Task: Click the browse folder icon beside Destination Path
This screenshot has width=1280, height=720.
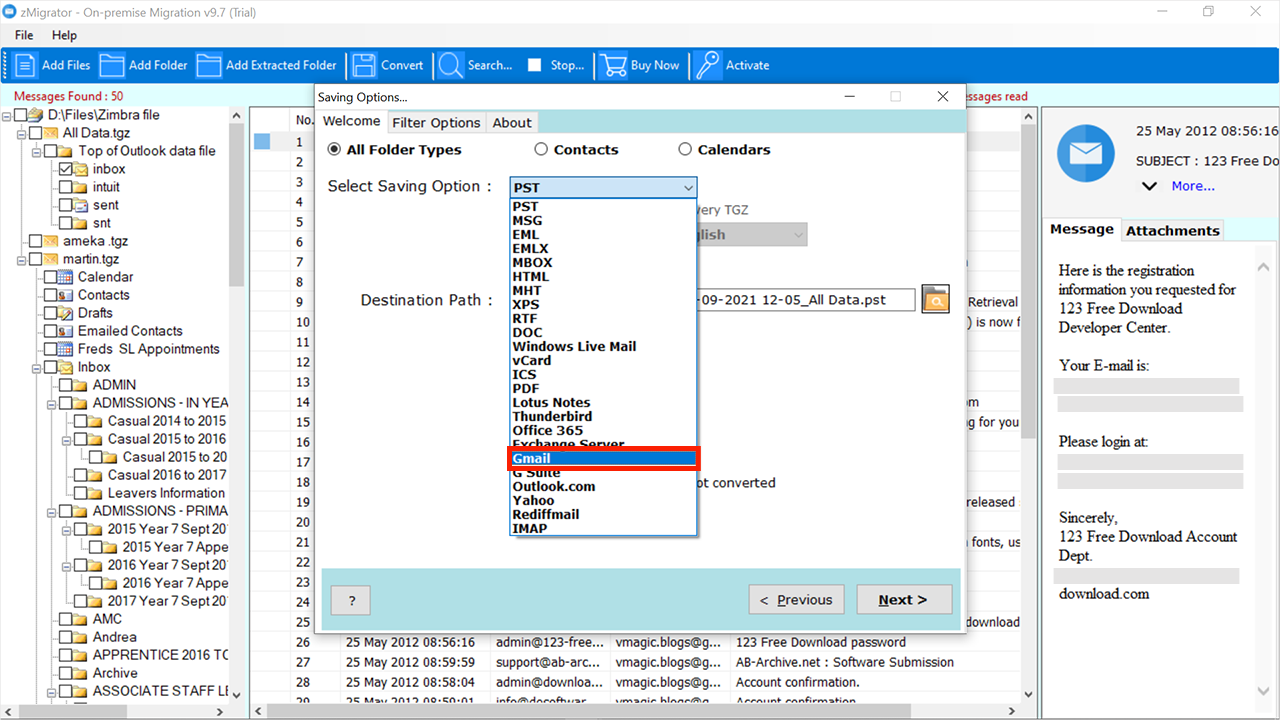Action: click(935, 299)
